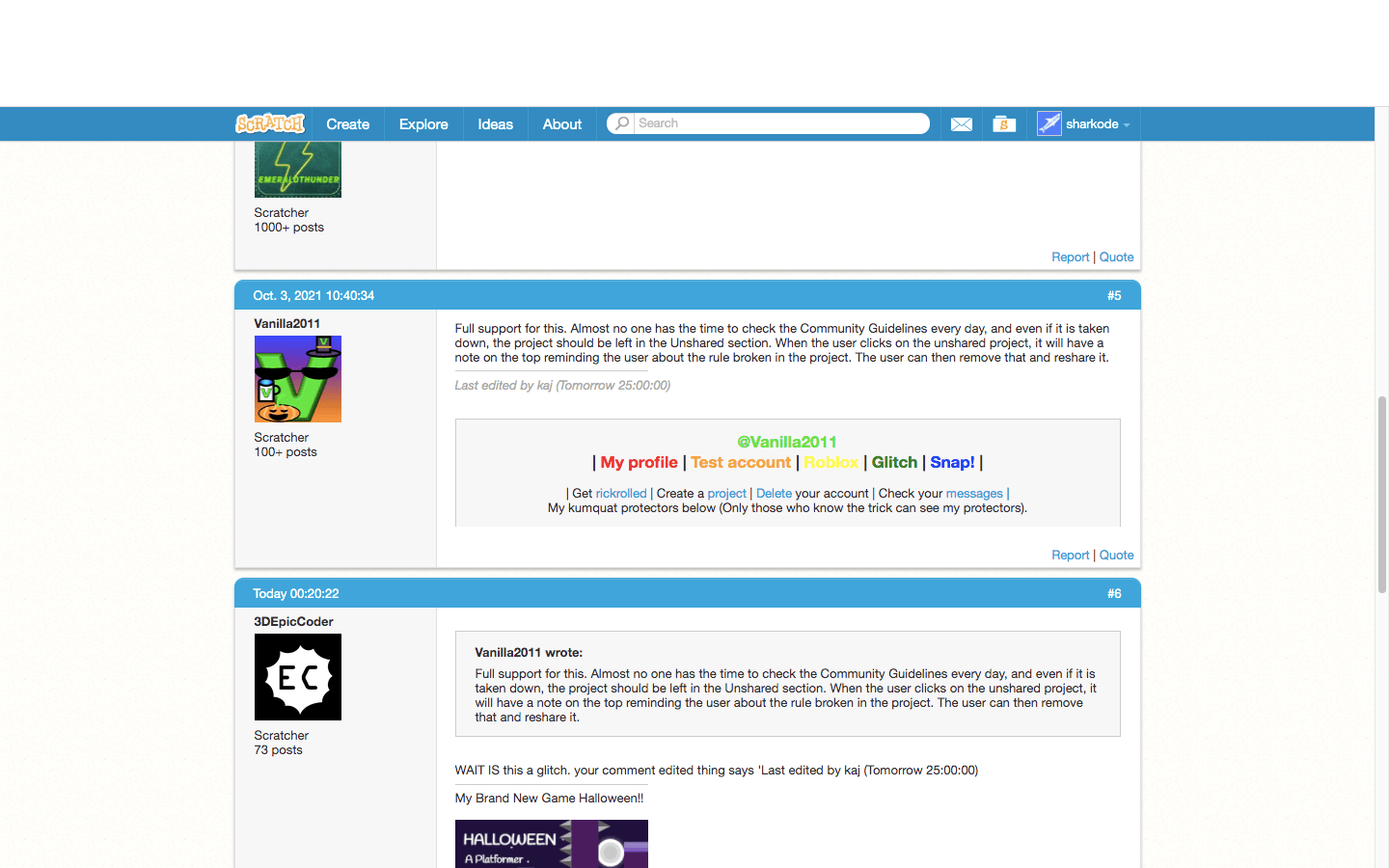Open the Ideas page

tap(495, 123)
